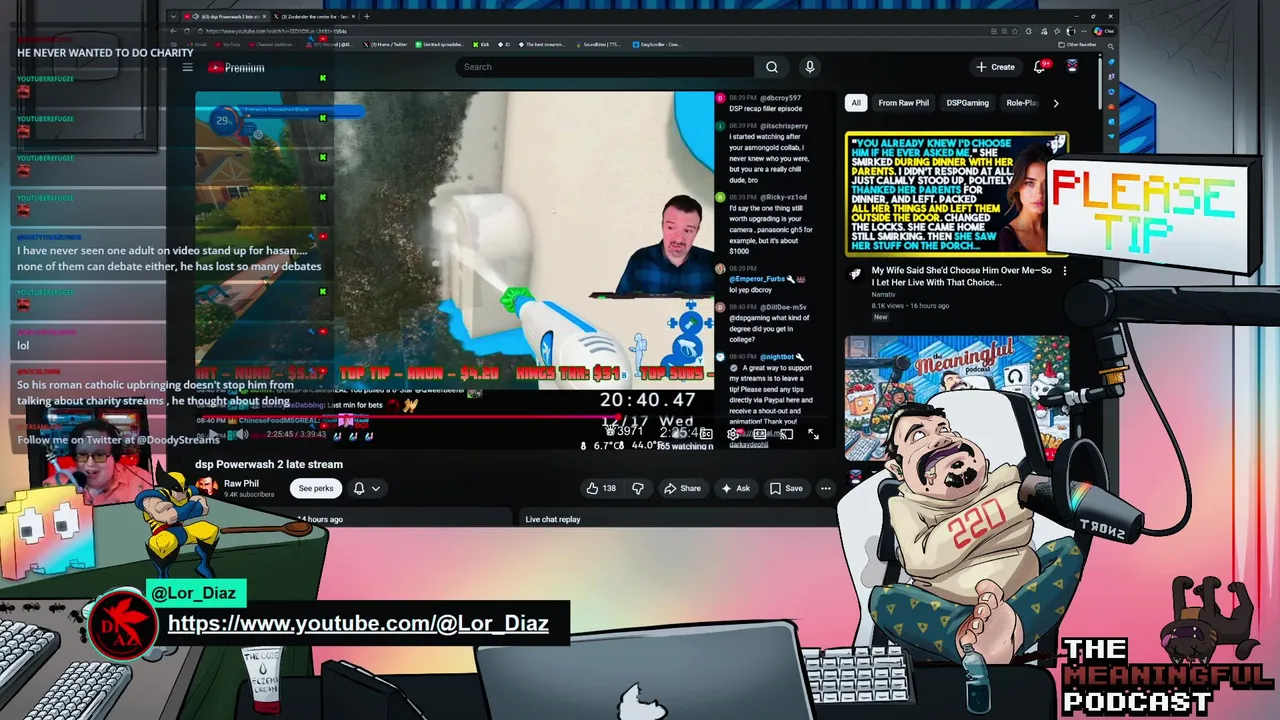Enter fullscreen on video player
Viewport: 1280px width, 720px height.
(x=814, y=434)
